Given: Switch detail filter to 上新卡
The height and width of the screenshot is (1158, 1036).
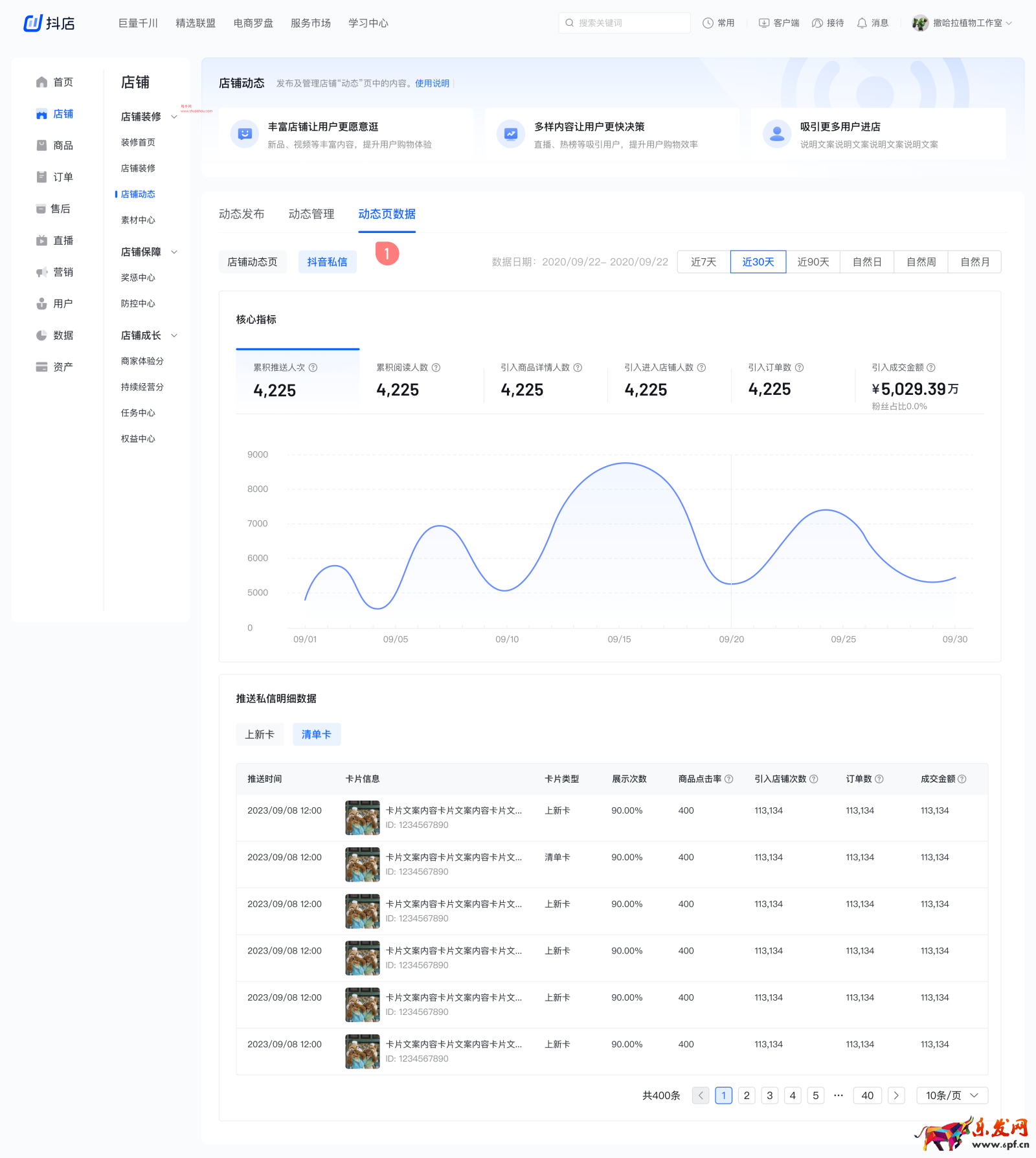Looking at the screenshot, I should [260, 735].
